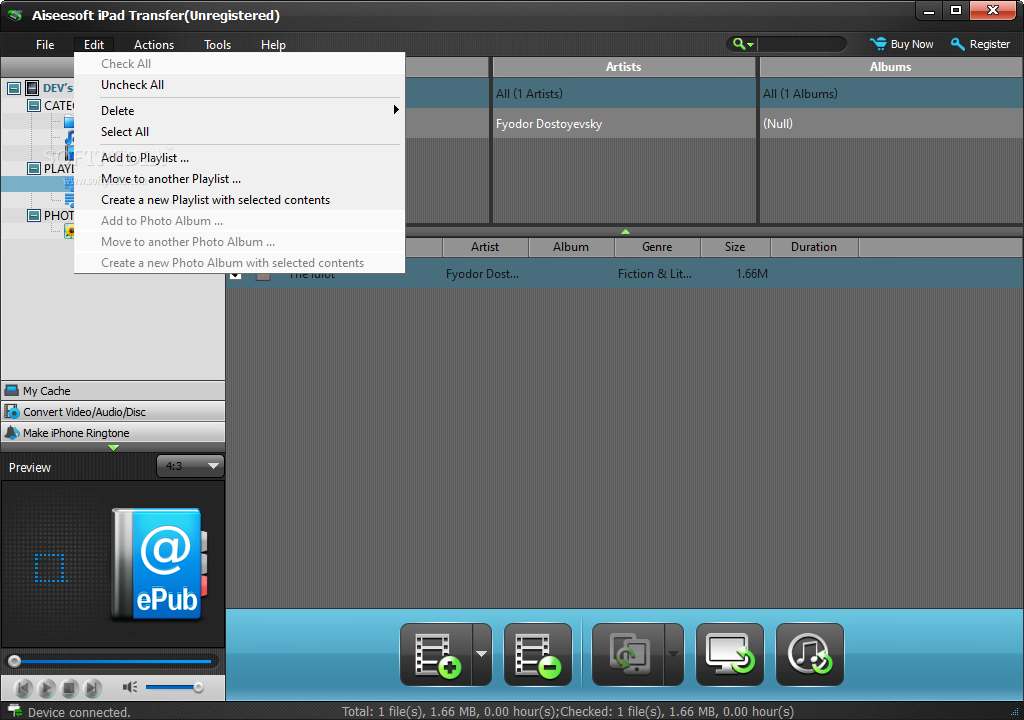
Task: Click the search magnifier dropdown icon
Action: point(743,44)
